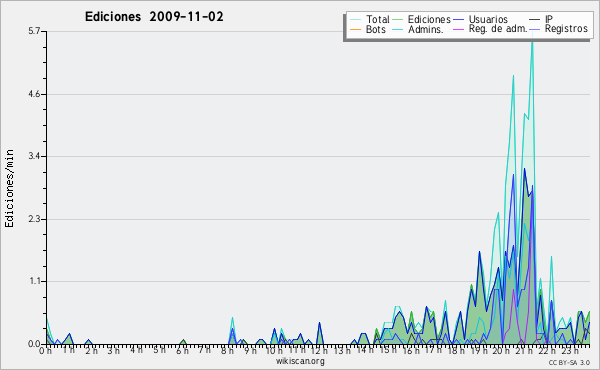
Task: Click the '21 h' x-axis label
Action: [523, 351]
